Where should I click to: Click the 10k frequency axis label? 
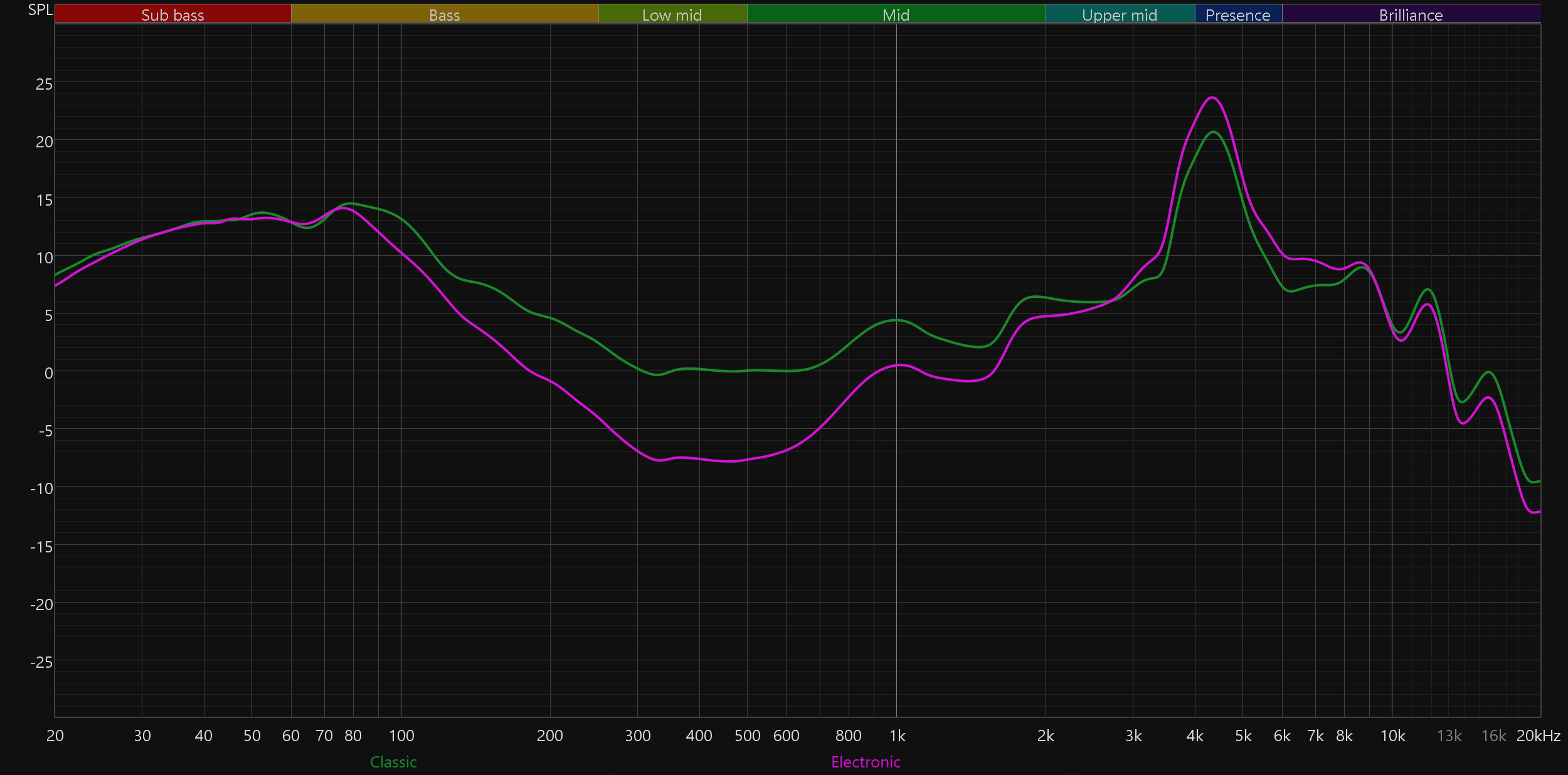click(1392, 735)
